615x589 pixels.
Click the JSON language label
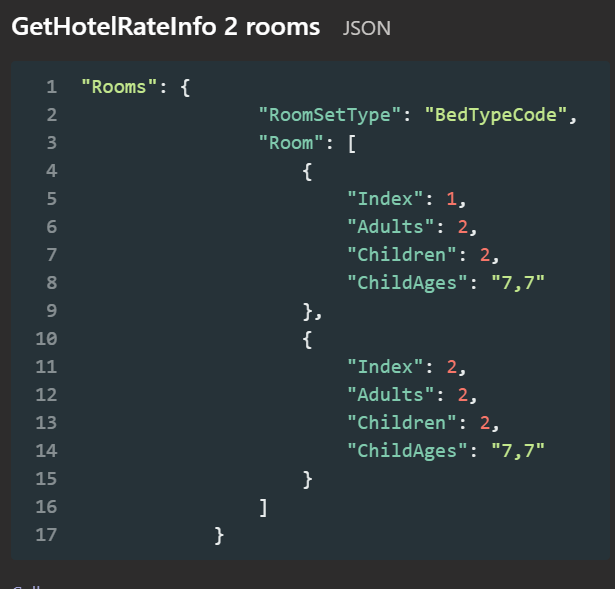tap(367, 28)
